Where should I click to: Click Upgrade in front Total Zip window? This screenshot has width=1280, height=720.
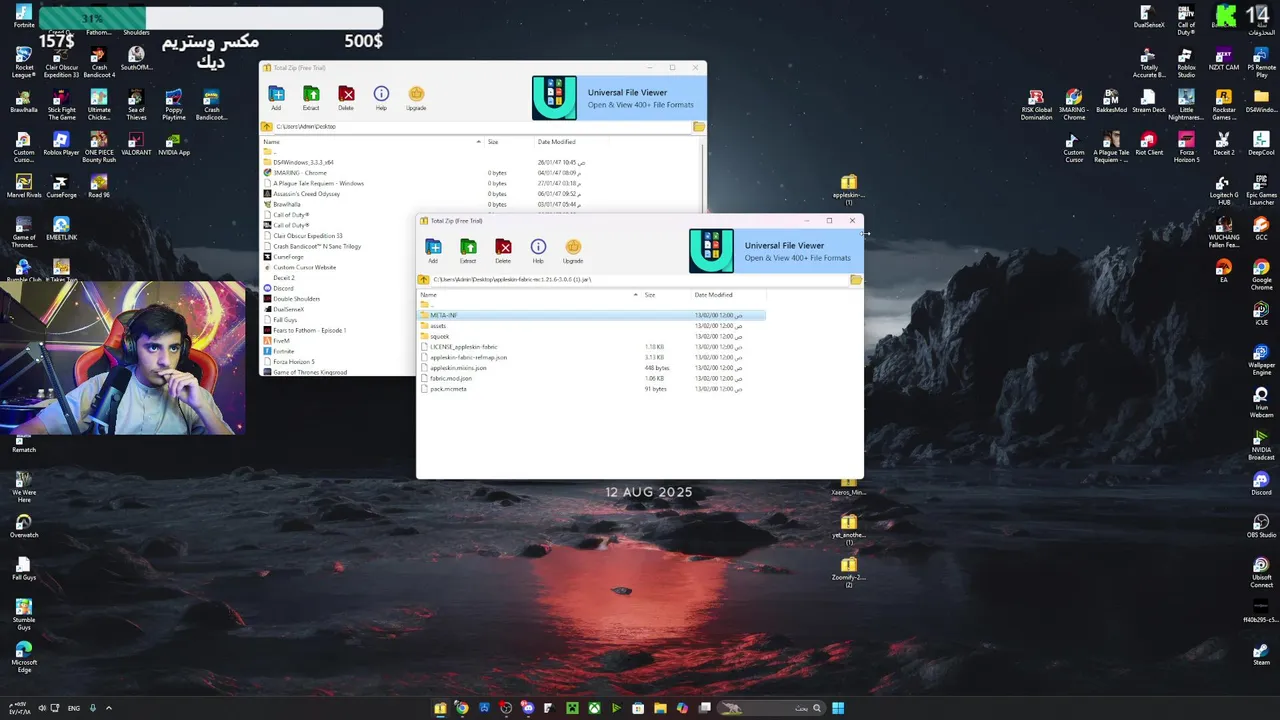pos(573,250)
